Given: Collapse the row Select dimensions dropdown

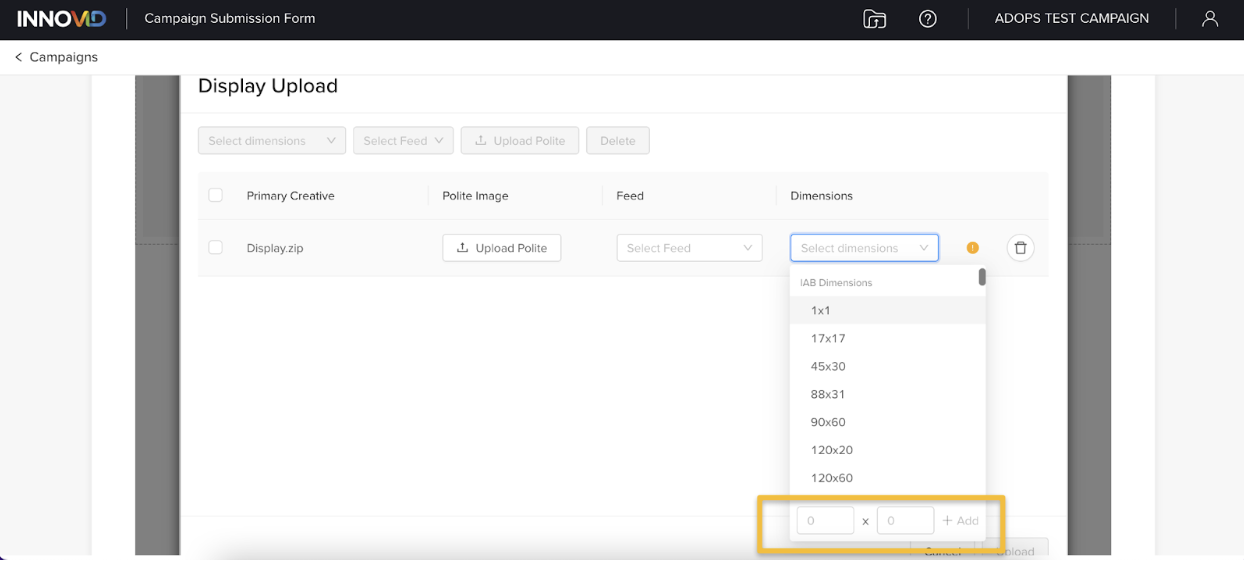Looking at the screenshot, I should [864, 248].
